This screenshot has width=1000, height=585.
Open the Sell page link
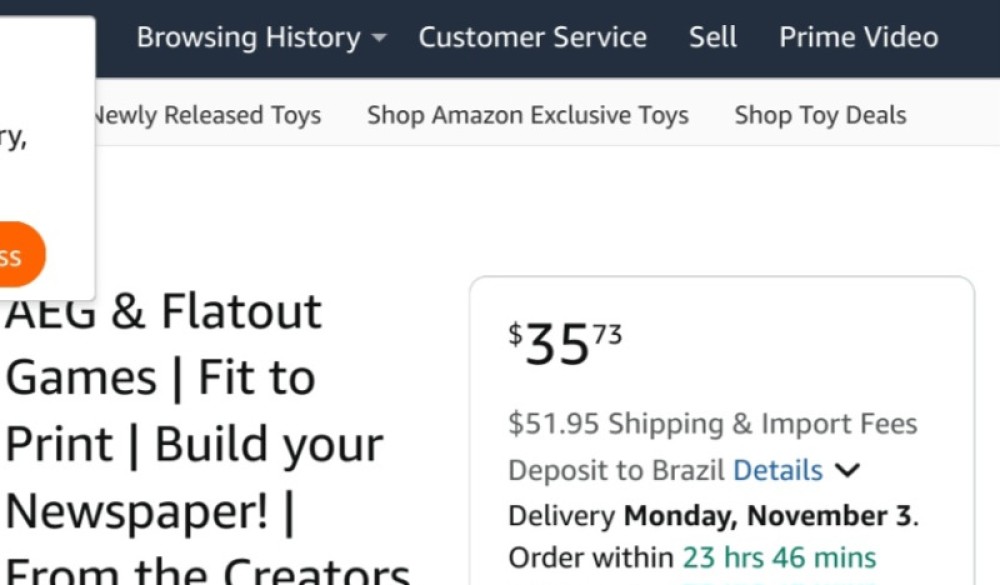[x=712, y=38]
